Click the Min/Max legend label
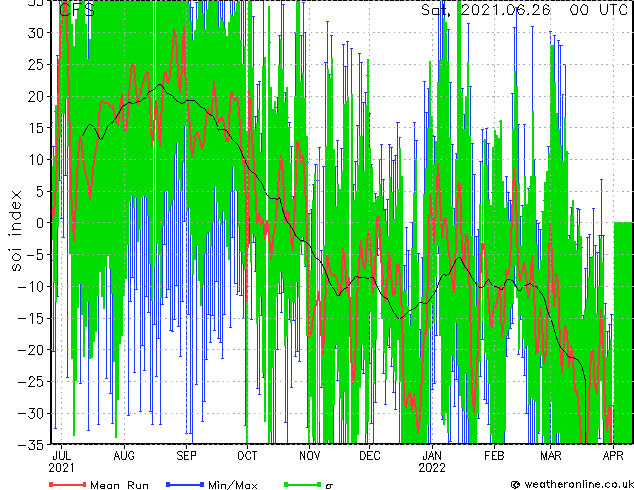 pos(232,485)
